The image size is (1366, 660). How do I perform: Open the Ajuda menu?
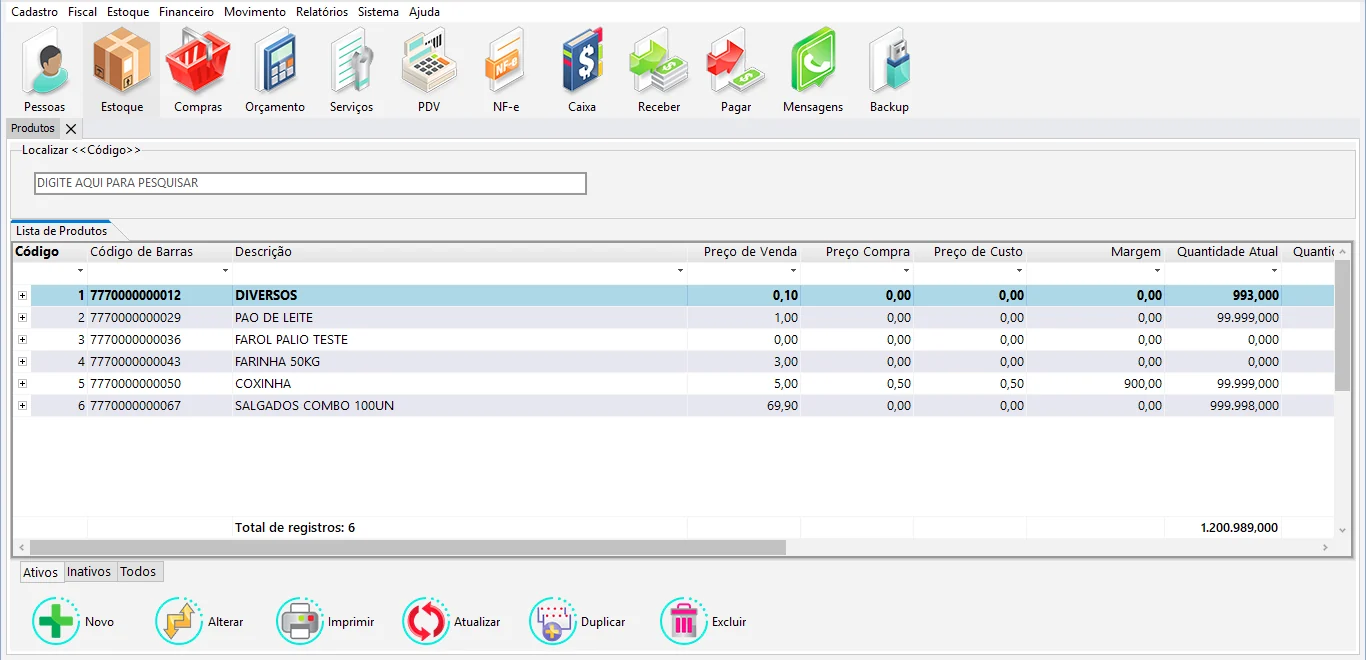424,12
